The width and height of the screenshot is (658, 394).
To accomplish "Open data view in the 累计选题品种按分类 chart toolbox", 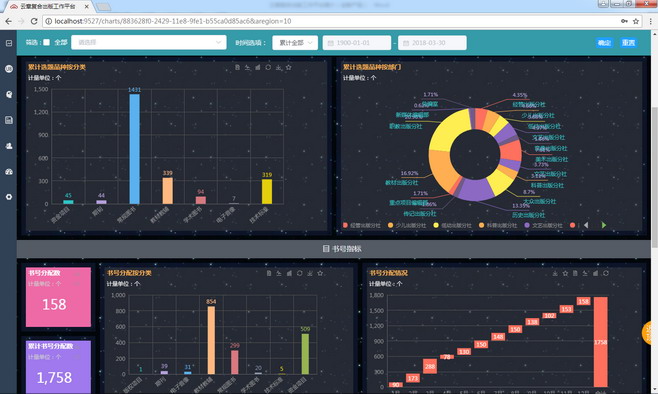I will [237, 67].
